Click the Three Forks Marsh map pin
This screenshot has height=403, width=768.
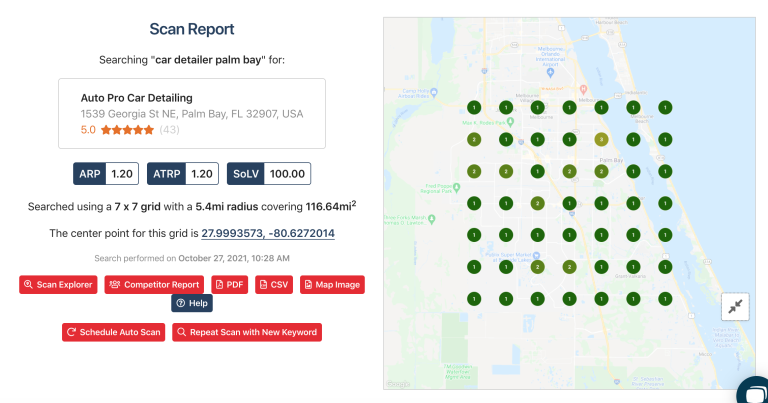(432, 219)
